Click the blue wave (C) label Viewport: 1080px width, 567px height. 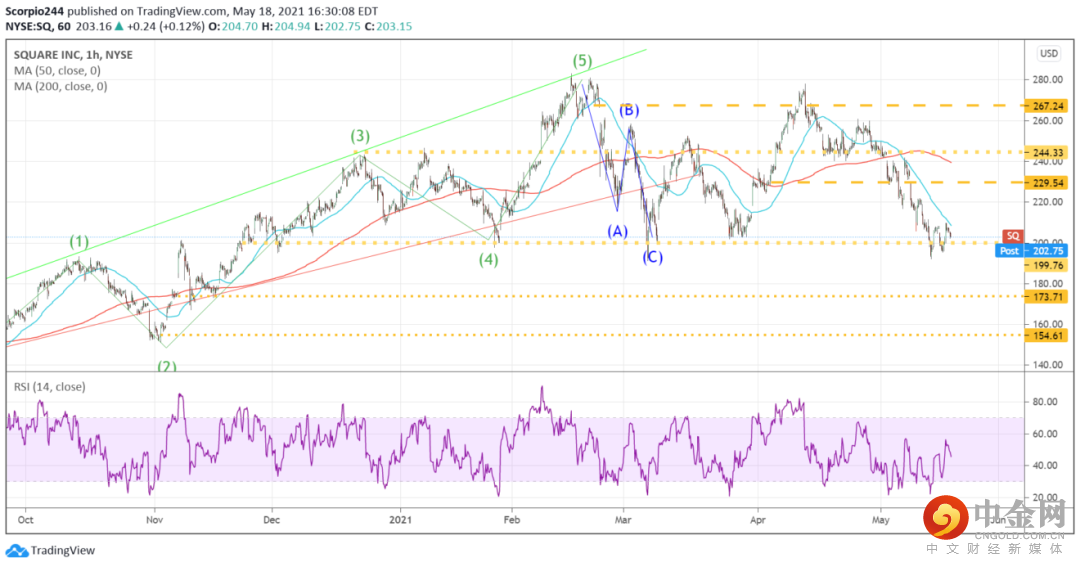tap(652, 257)
